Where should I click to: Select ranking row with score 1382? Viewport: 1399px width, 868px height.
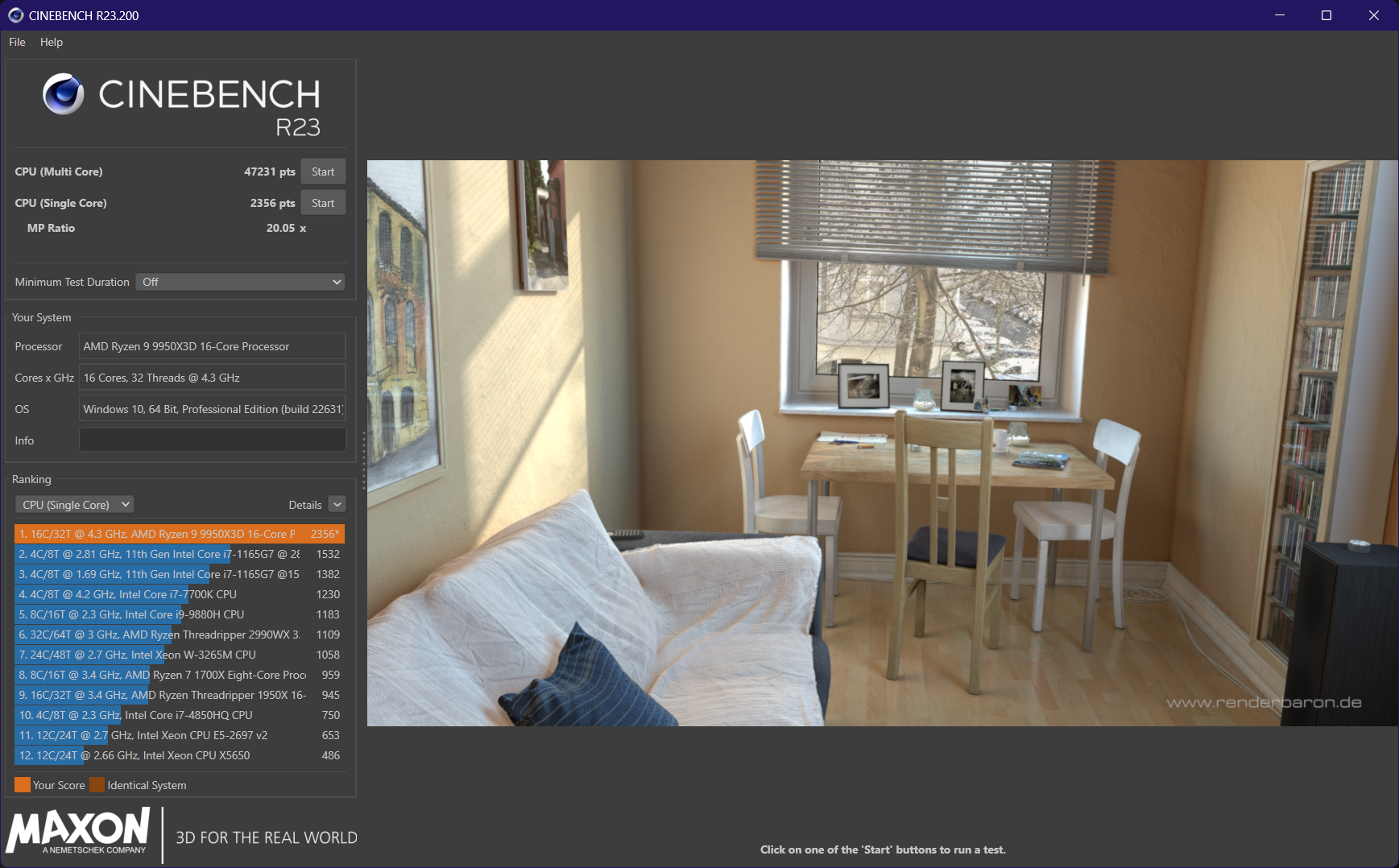point(180,574)
